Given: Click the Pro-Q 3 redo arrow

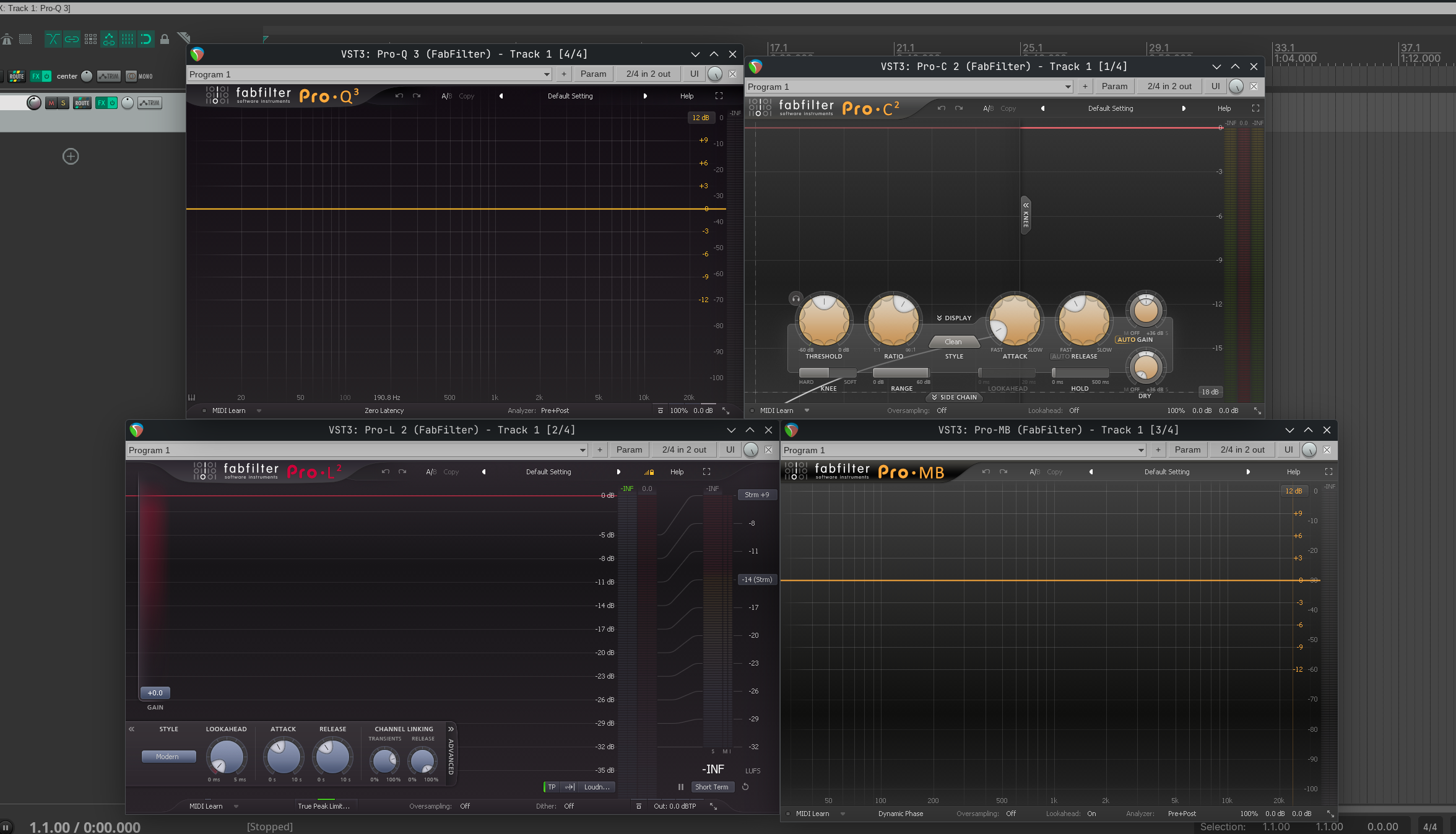Looking at the screenshot, I should 417,96.
